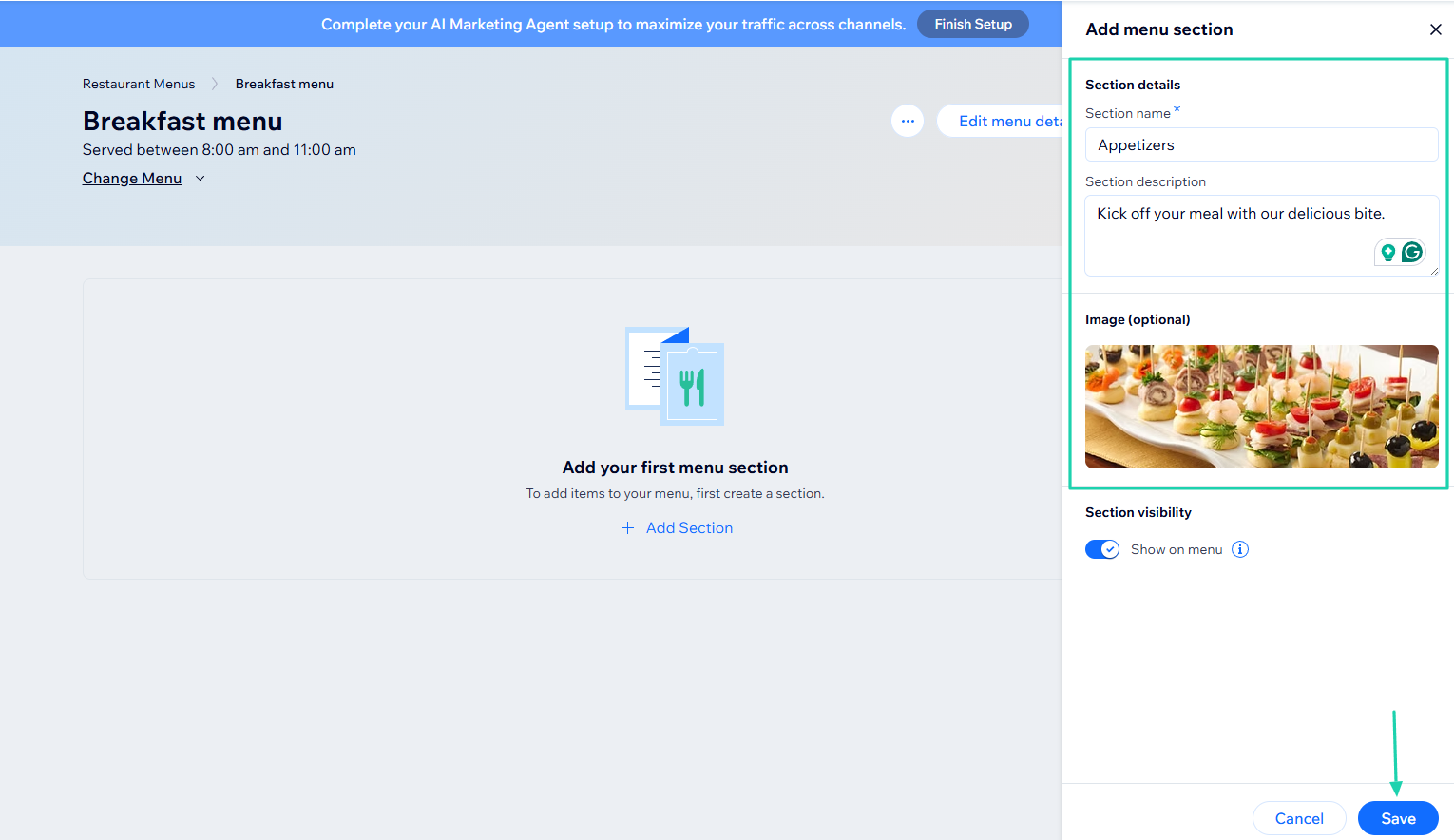Click the Show on menu label

pos(1177,549)
